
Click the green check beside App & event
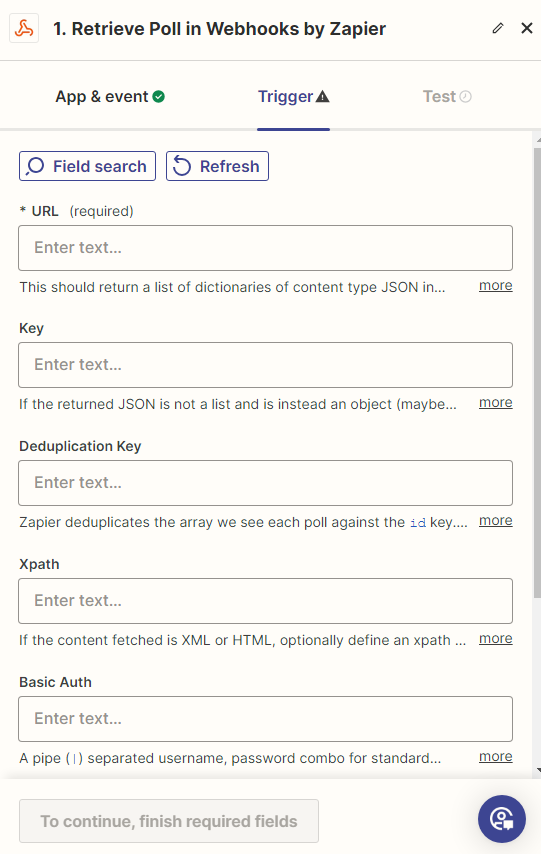pos(159,97)
